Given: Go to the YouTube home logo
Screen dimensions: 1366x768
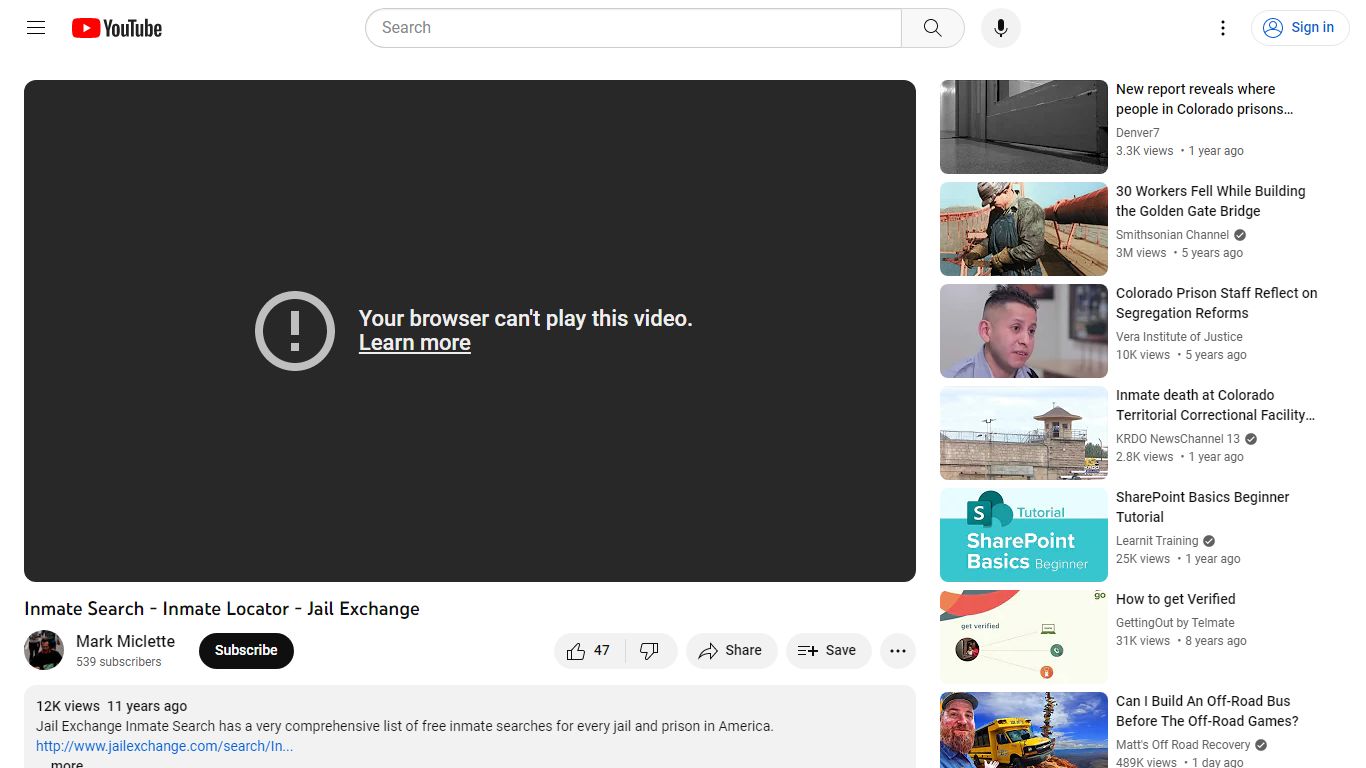Looking at the screenshot, I should tap(117, 28).
